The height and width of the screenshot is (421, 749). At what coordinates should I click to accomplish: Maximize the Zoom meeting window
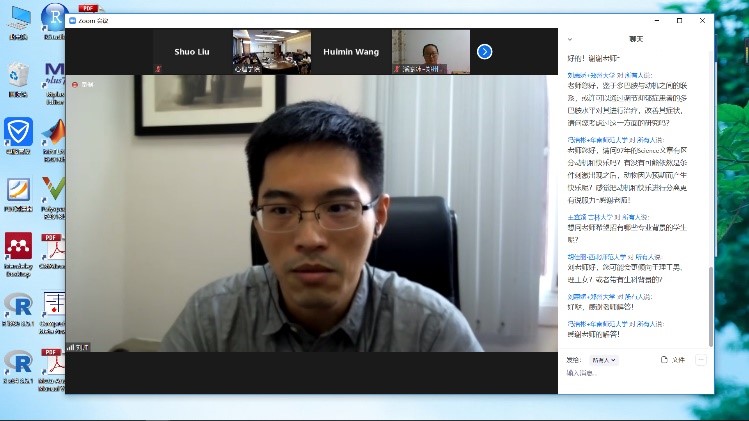[679, 20]
